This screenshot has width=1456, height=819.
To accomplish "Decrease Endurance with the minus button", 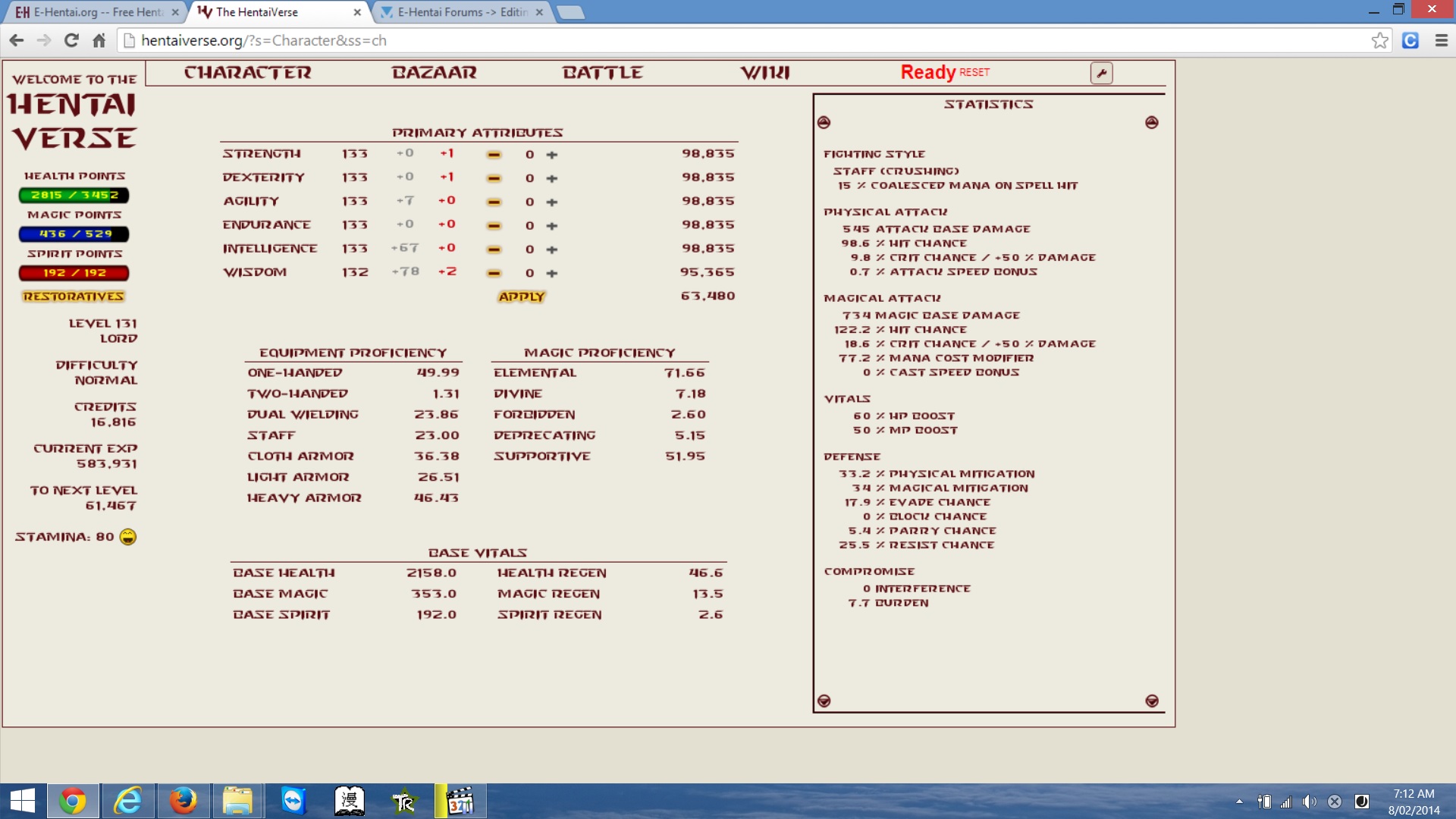I will 494,226.
